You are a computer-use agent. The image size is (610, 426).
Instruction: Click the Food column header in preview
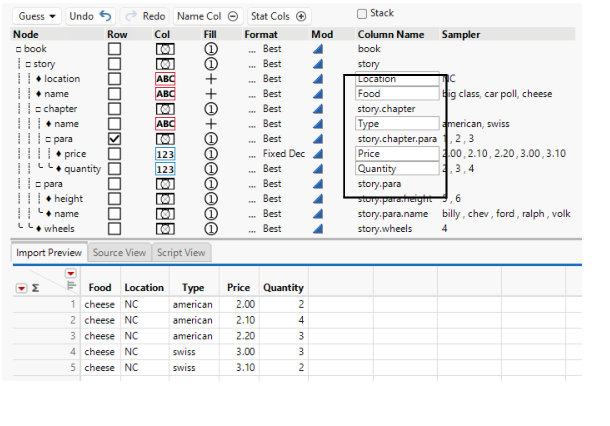pos(100,288)
